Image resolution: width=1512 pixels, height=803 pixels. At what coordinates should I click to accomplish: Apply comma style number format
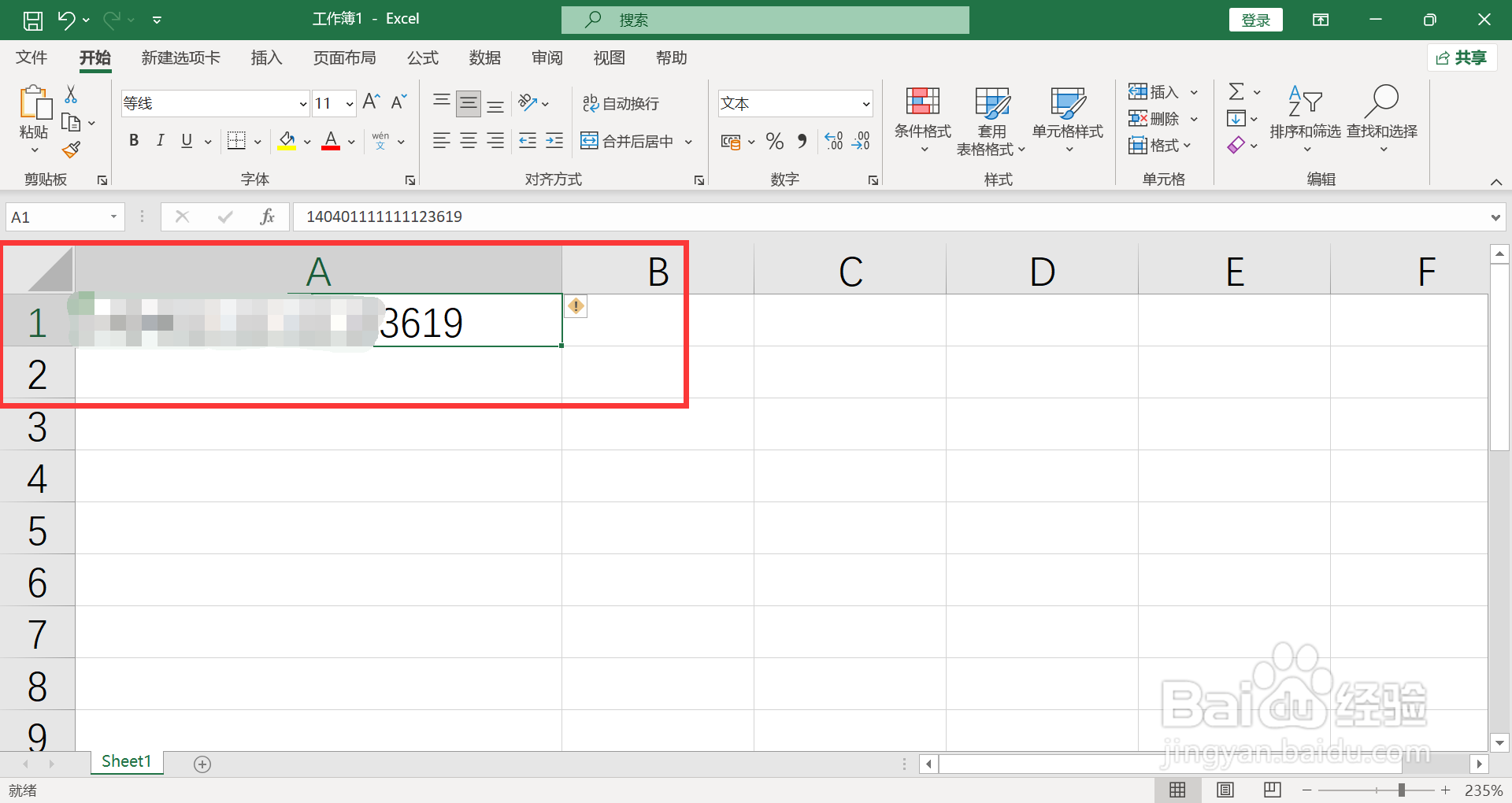(802, 141)
